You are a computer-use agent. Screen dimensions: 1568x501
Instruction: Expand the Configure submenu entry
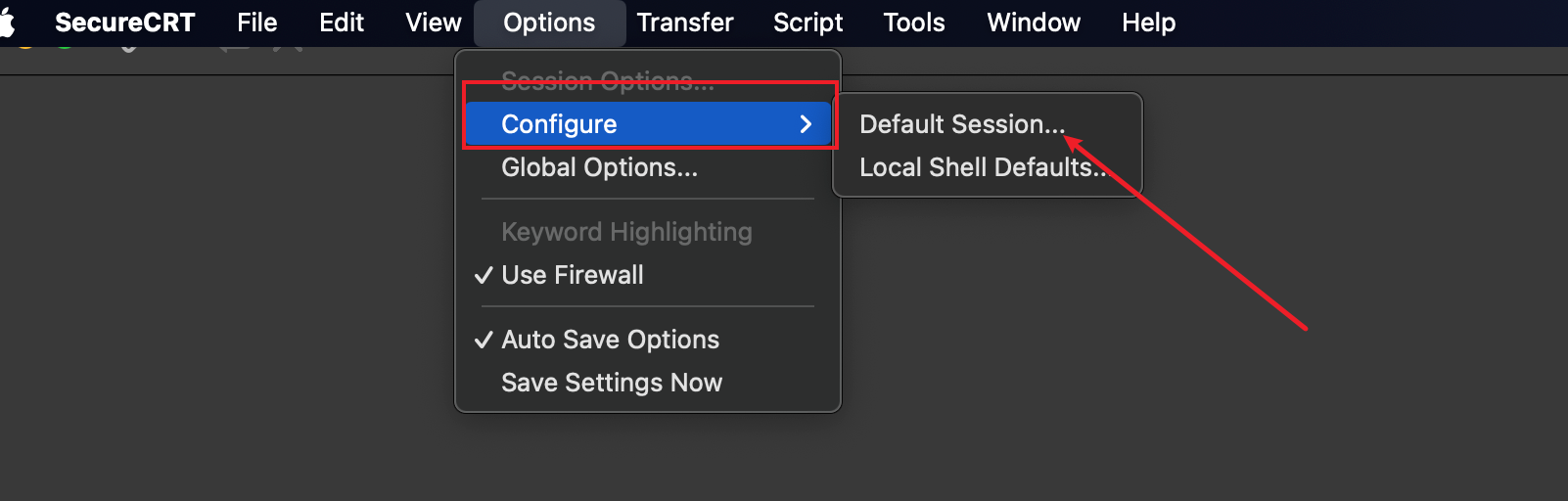647,124
